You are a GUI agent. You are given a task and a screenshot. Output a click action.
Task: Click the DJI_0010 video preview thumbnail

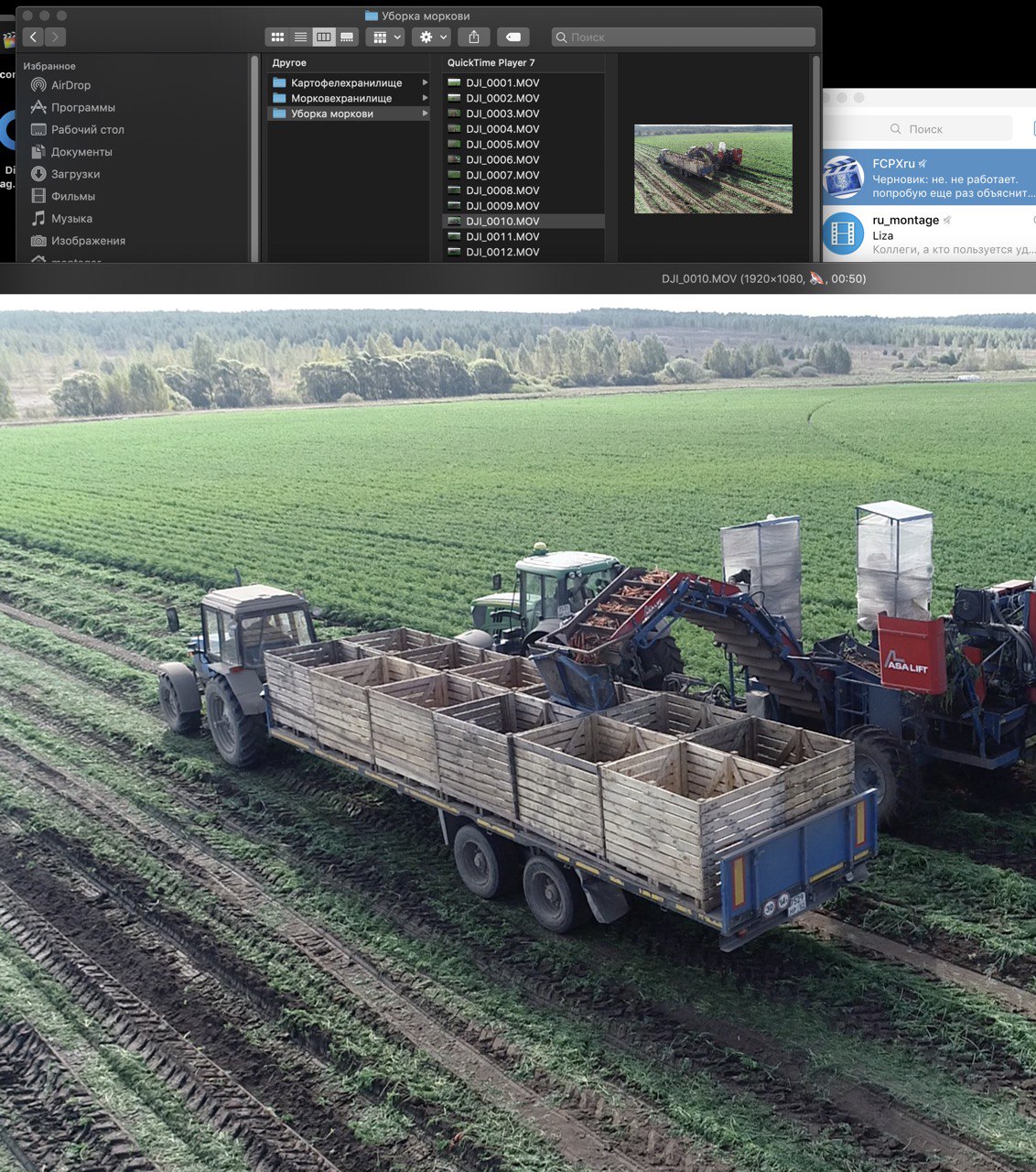(713, 169)
